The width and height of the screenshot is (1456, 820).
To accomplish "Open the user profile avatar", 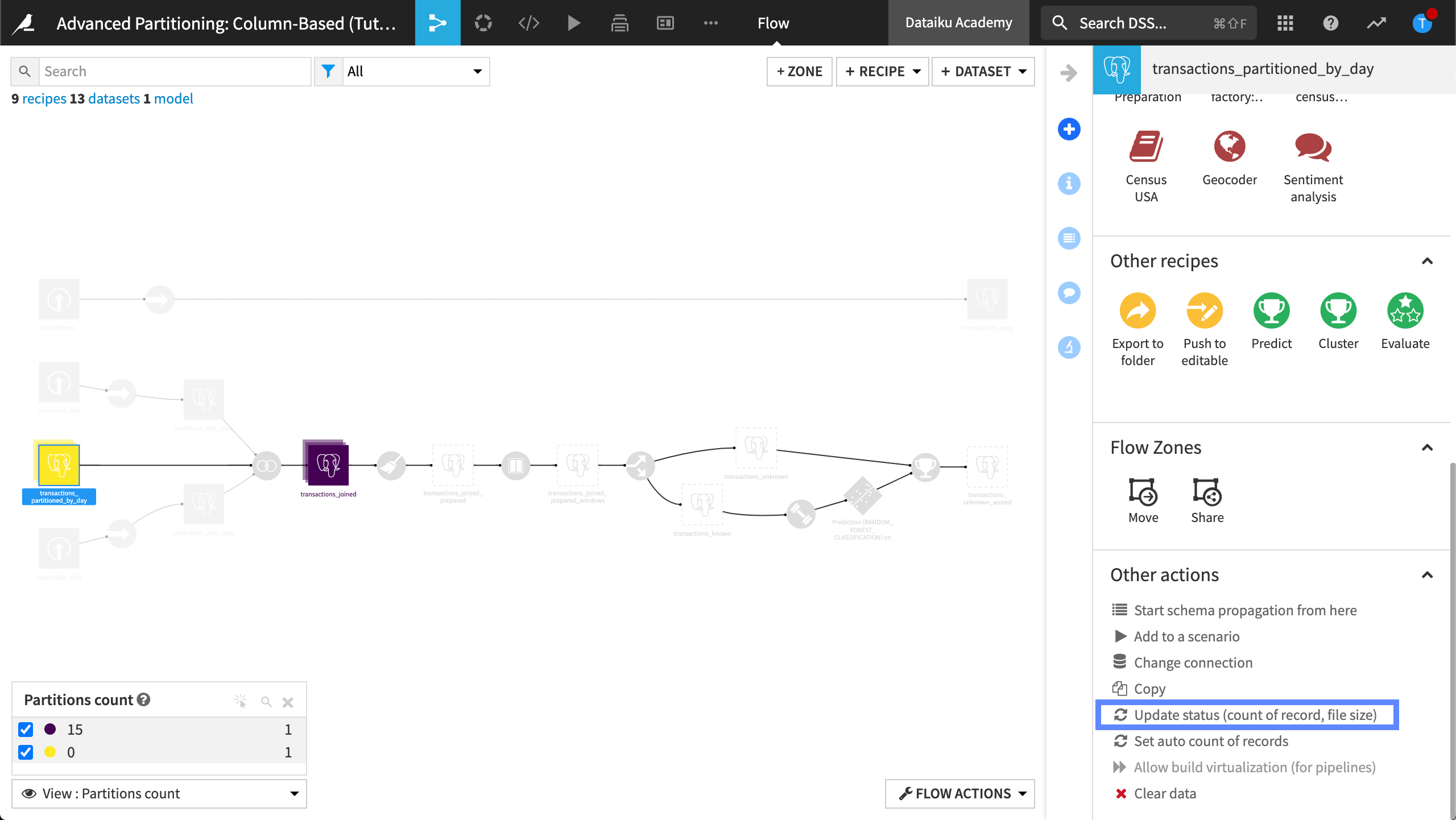I will (1422, 23).
